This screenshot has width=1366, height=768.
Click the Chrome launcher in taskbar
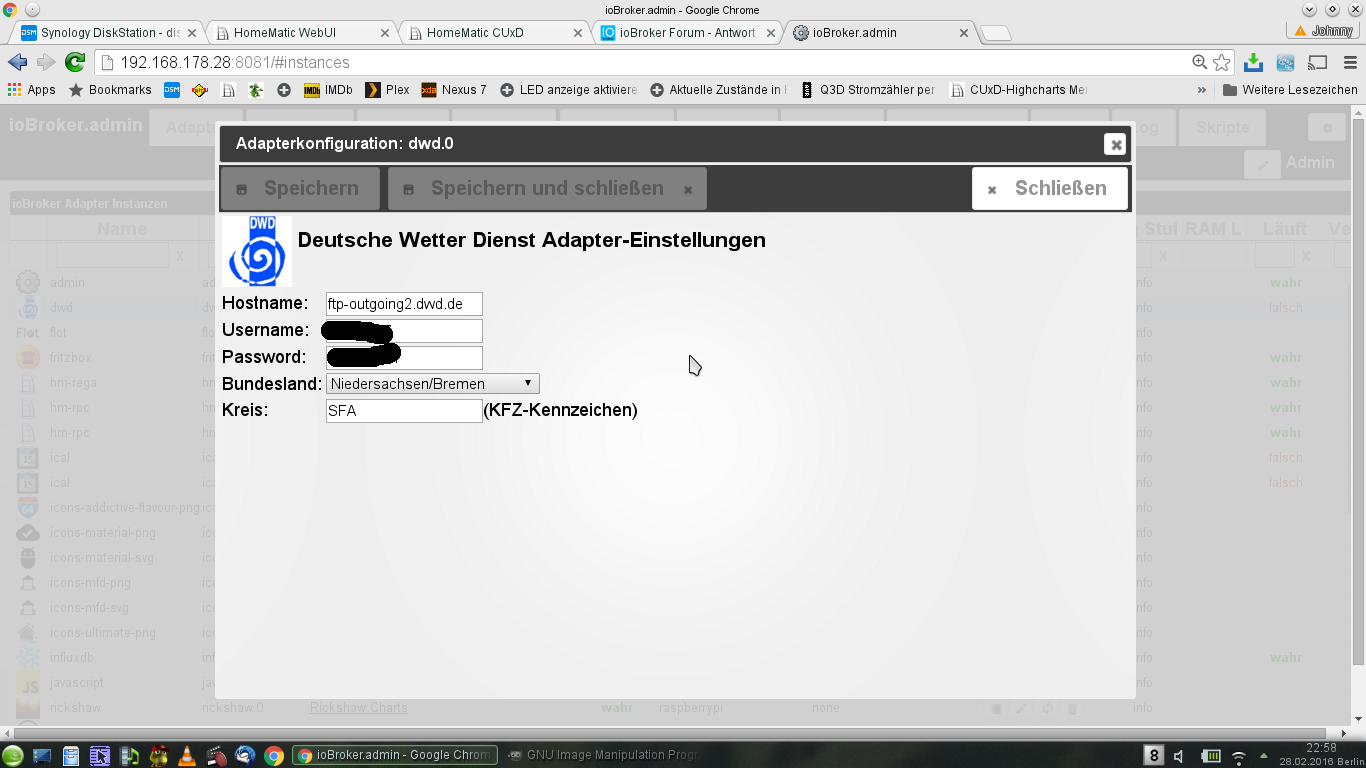click(x=273, y=755)
